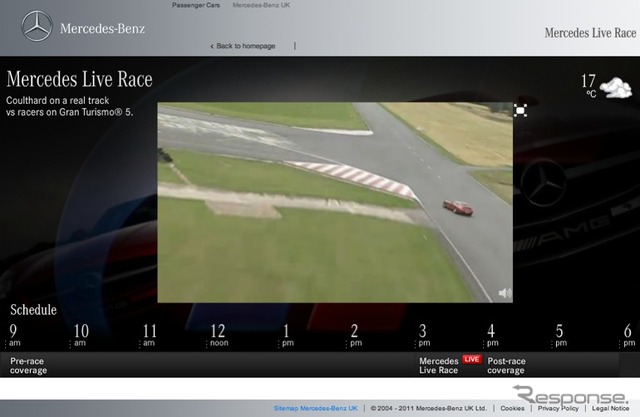Click the 10 am timeline marker

coord(80,335)
